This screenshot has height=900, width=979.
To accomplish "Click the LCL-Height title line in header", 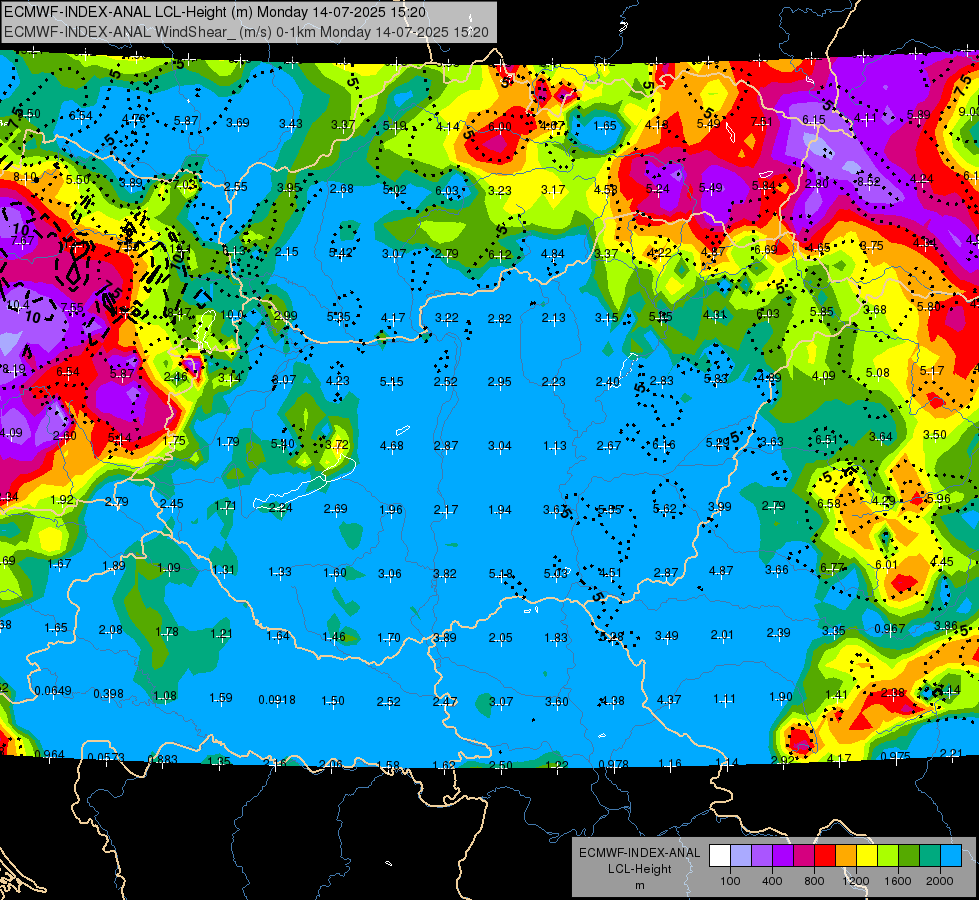I will 215,12.
